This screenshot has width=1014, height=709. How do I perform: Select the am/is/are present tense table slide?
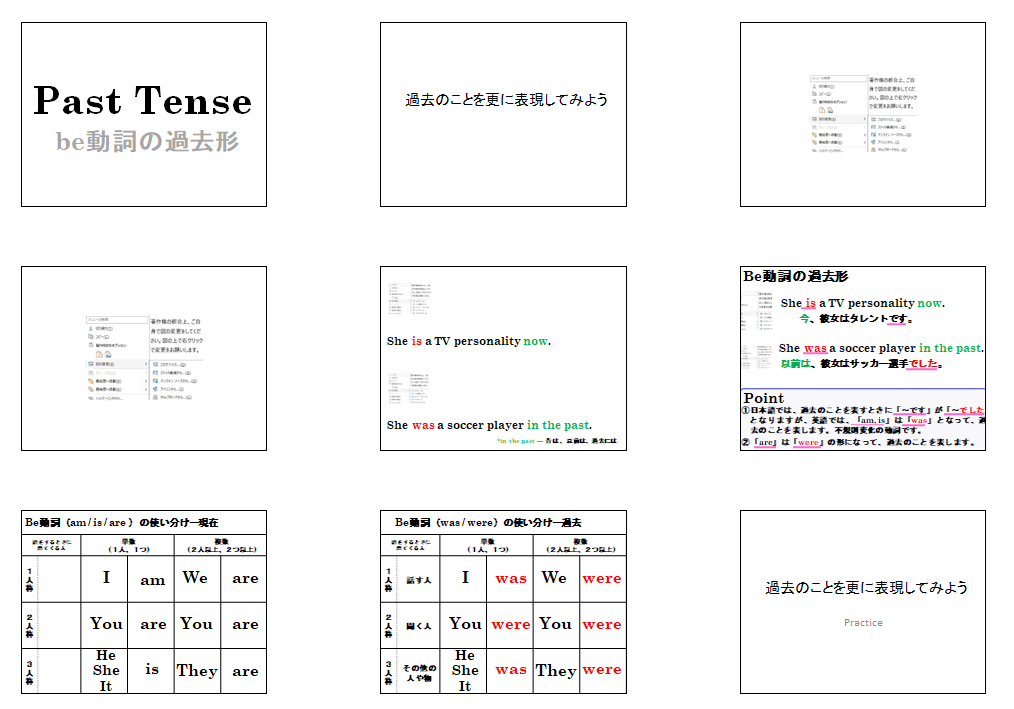[144, 602]
